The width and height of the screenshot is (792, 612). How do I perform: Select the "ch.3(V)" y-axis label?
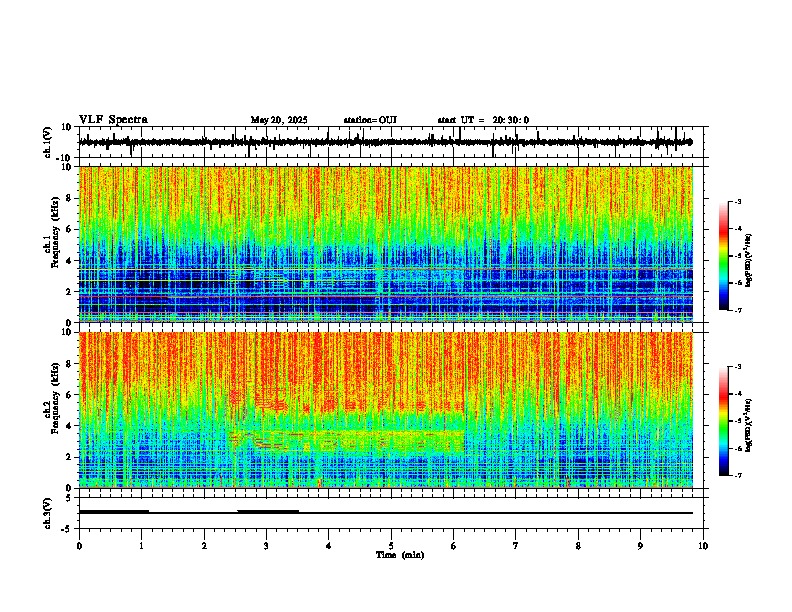(48, 513)
